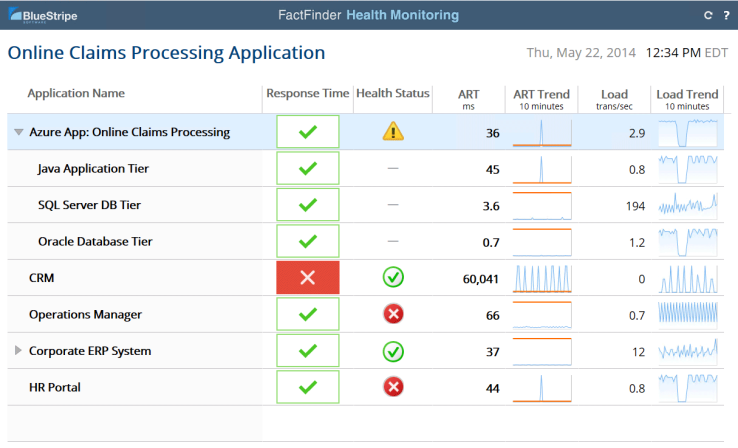Viewport: 738px width, 448px height.
Task: Click the BlueStripe logo
Action: (42, 16)
